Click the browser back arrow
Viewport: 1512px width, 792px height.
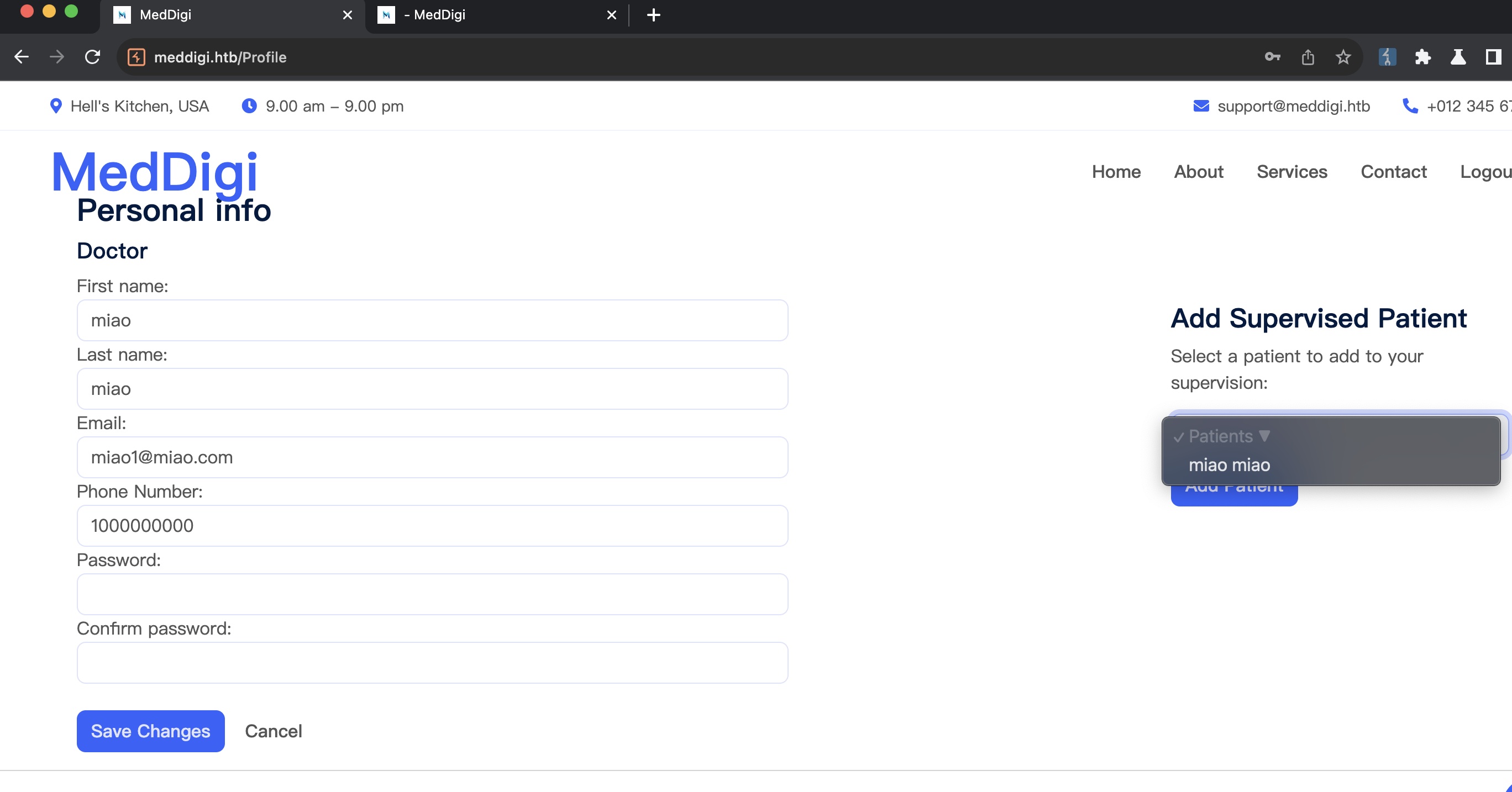(x=22, y=57)
